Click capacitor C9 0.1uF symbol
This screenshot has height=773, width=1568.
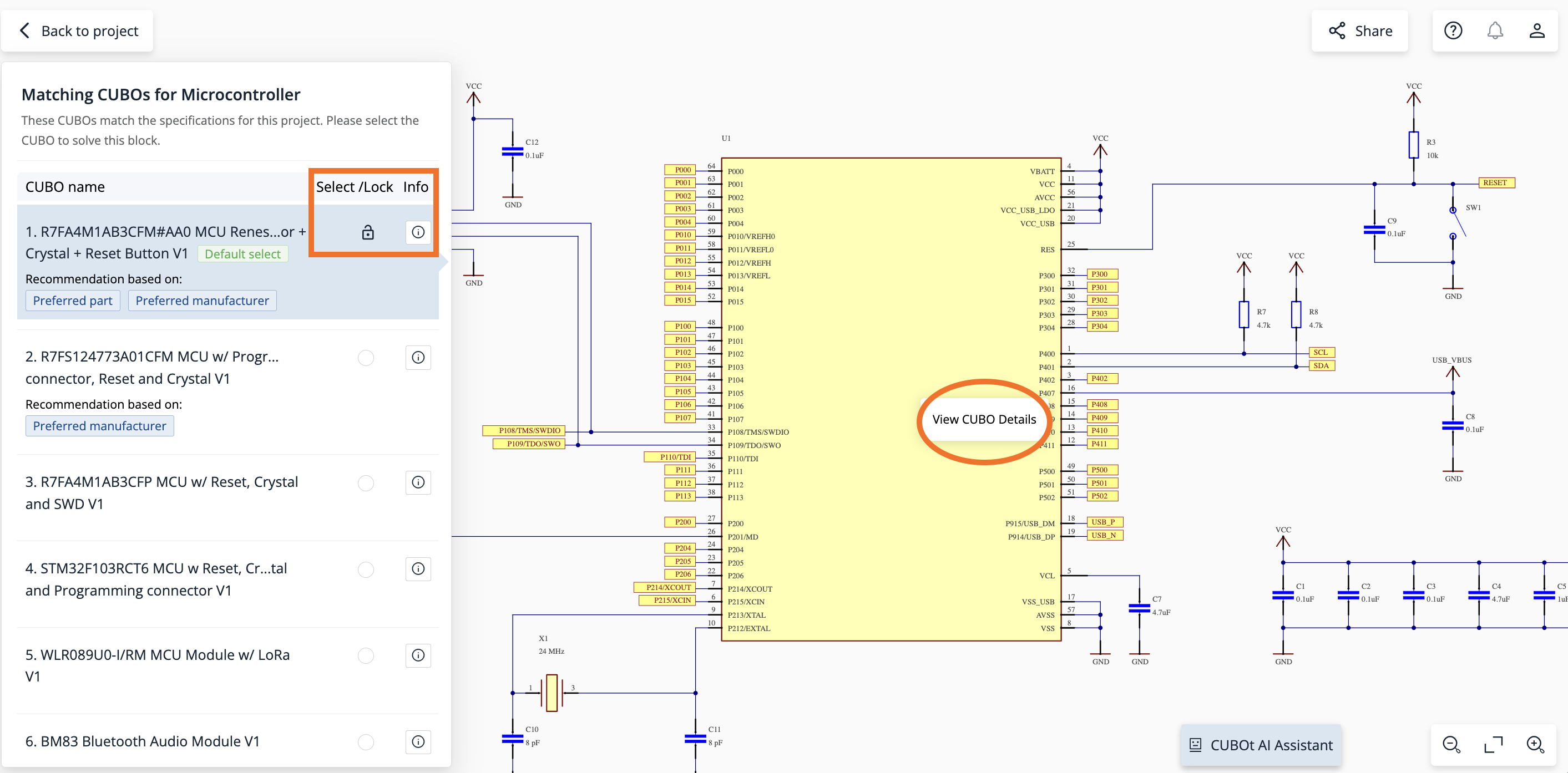[1374, 230]
